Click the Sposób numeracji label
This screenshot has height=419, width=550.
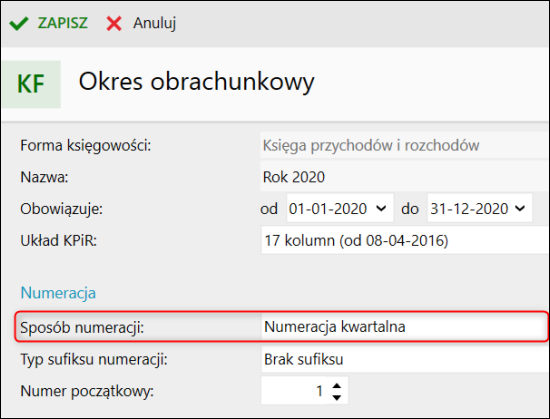click(x=82, y=328)
